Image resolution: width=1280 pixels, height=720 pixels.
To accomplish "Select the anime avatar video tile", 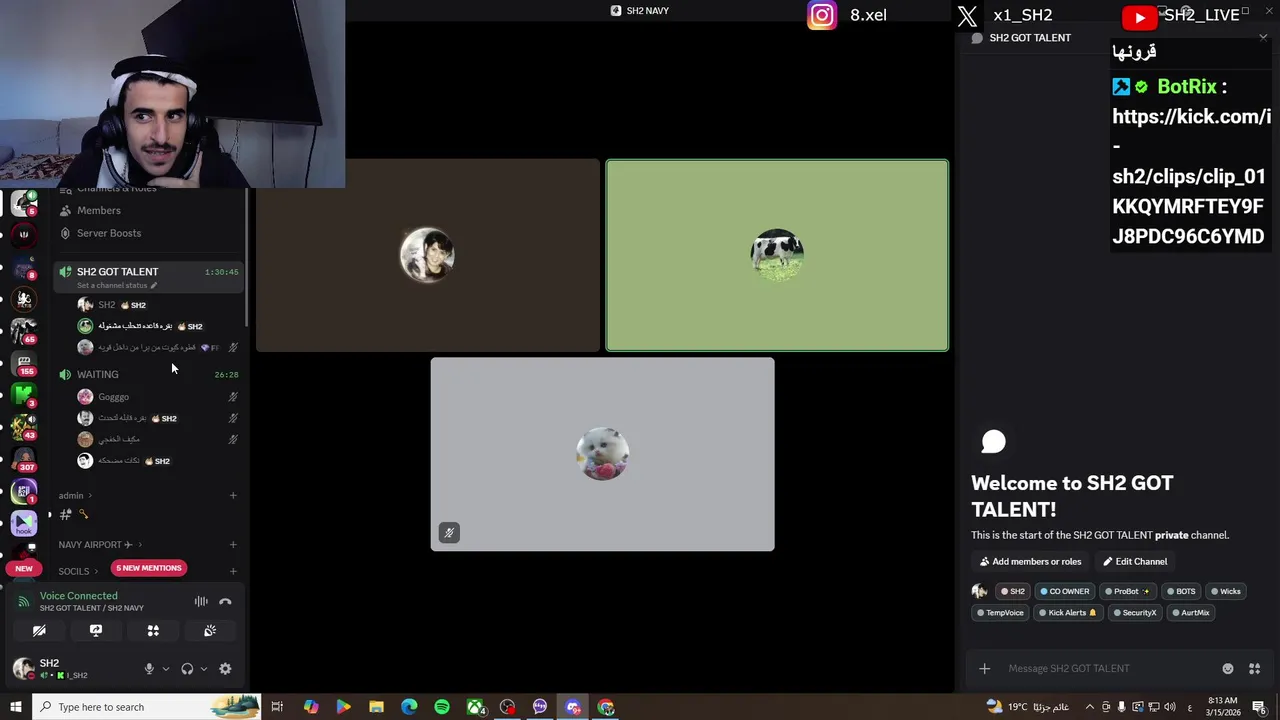I will coord(428,256).
